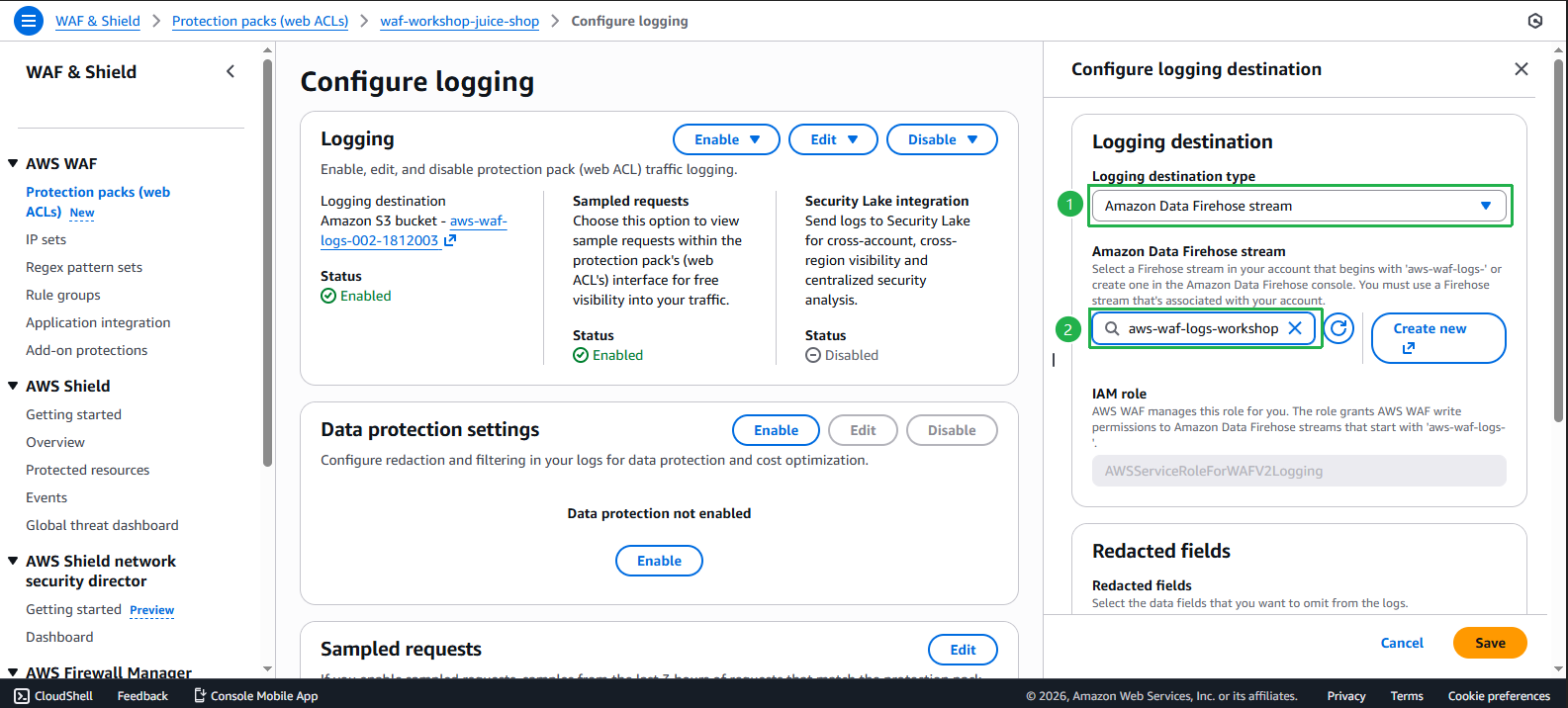
Task: Click the hexagon settings icon in the top-right corner
Action: pos(1535,21)
